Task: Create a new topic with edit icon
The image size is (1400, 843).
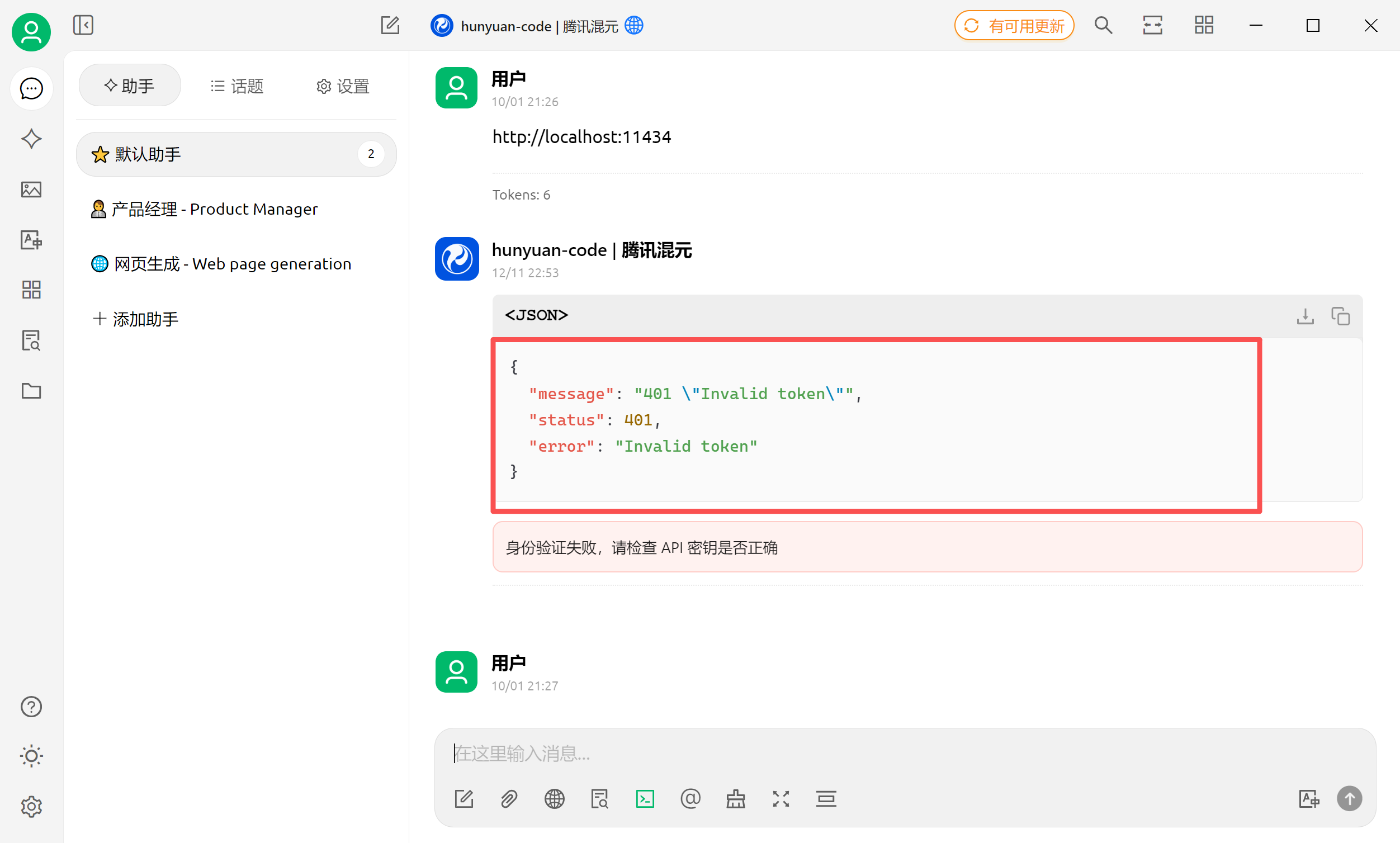Action: pyautogui.click(x=390, y=25)
